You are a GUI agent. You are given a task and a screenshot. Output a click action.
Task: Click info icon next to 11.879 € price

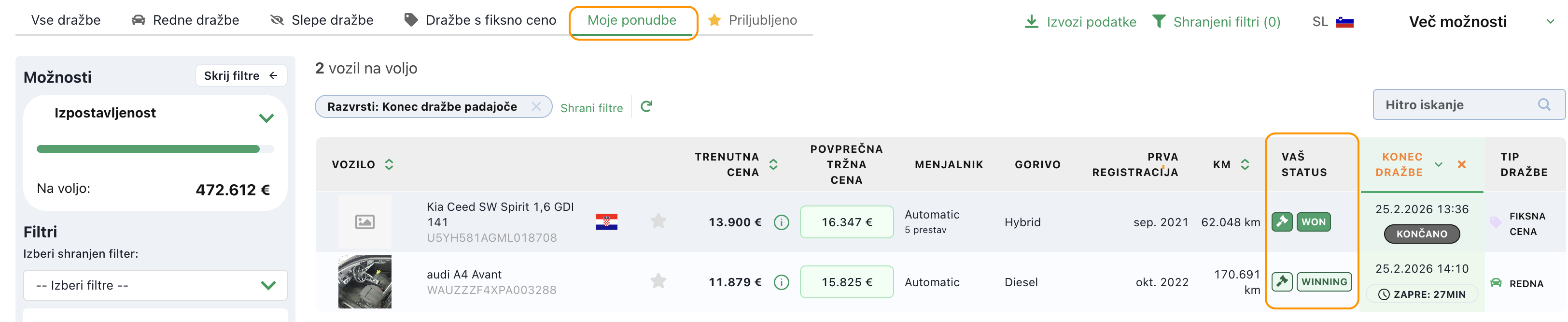(x=781, y=282)
